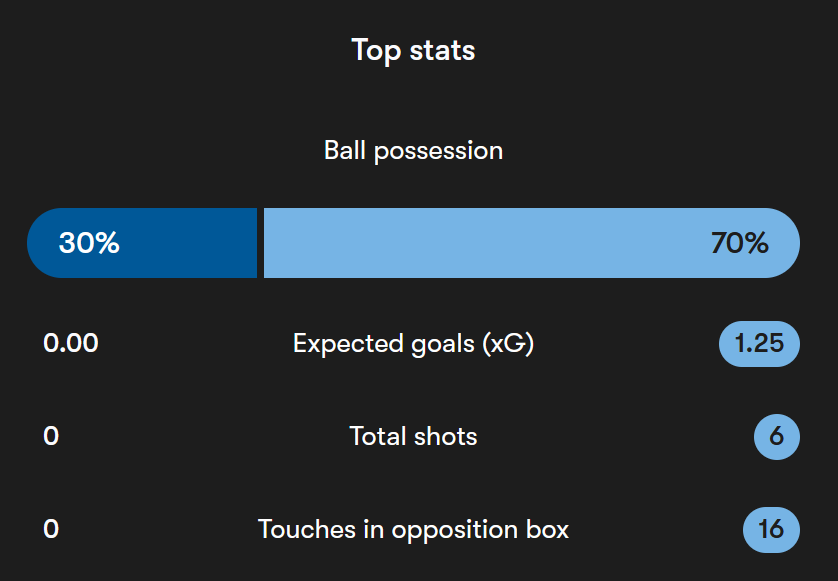Viewport: 838px width, 581px height.
Task: Open the Expected goals (xG) stat
Action: pyautogui.click(x=413, y=344)
